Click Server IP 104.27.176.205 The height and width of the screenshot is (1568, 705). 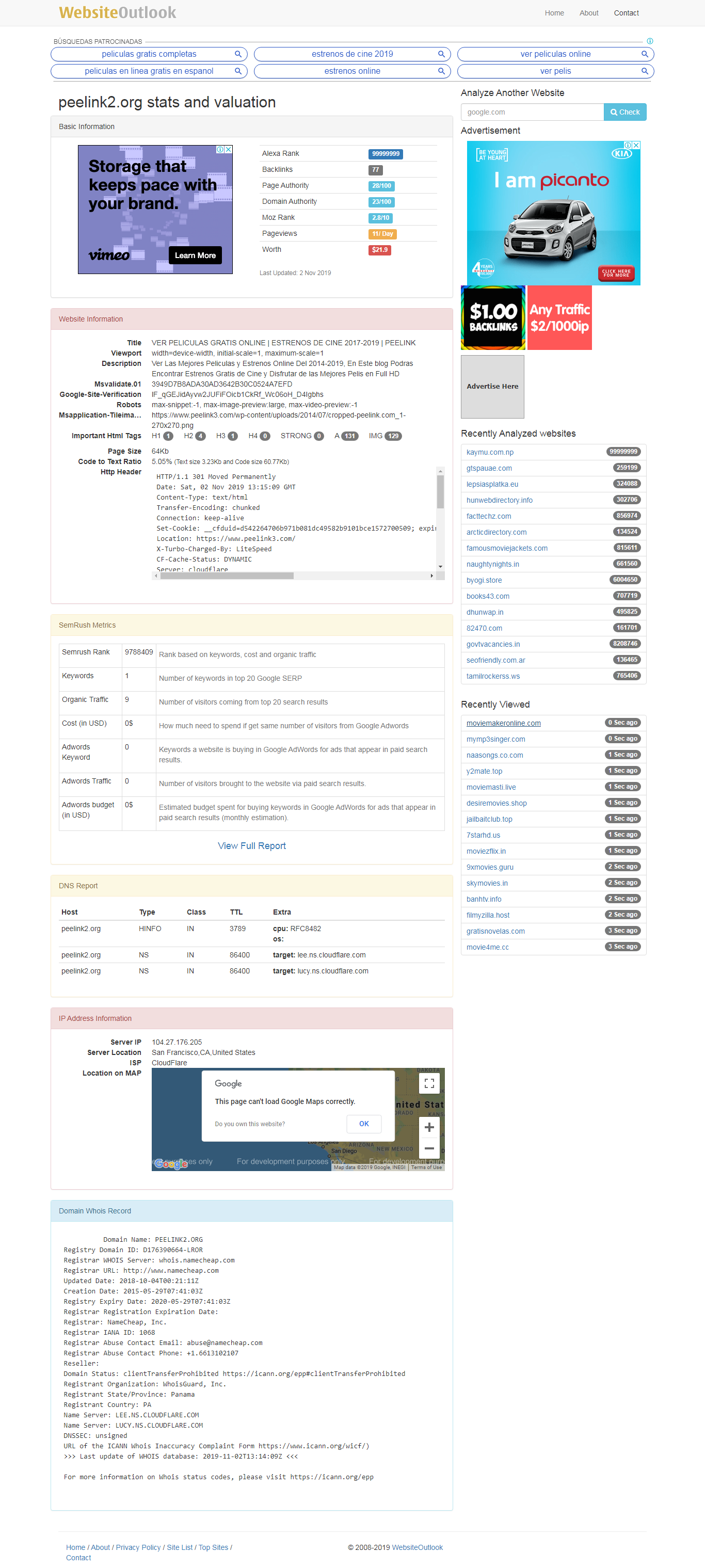coord(177,1042)
